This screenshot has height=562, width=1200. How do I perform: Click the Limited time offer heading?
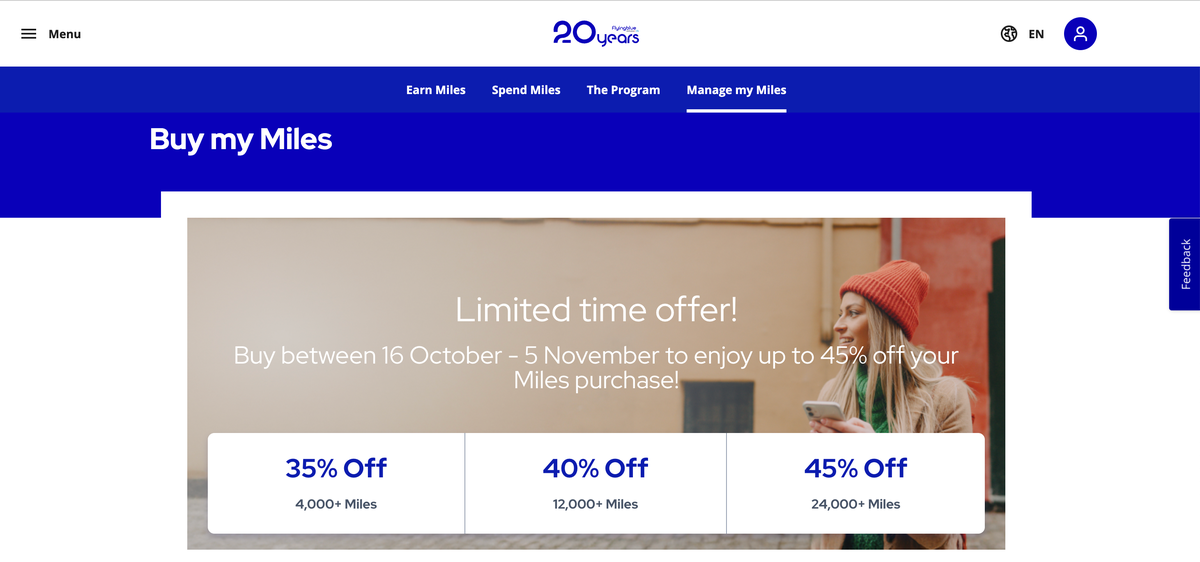pos(596,310)
